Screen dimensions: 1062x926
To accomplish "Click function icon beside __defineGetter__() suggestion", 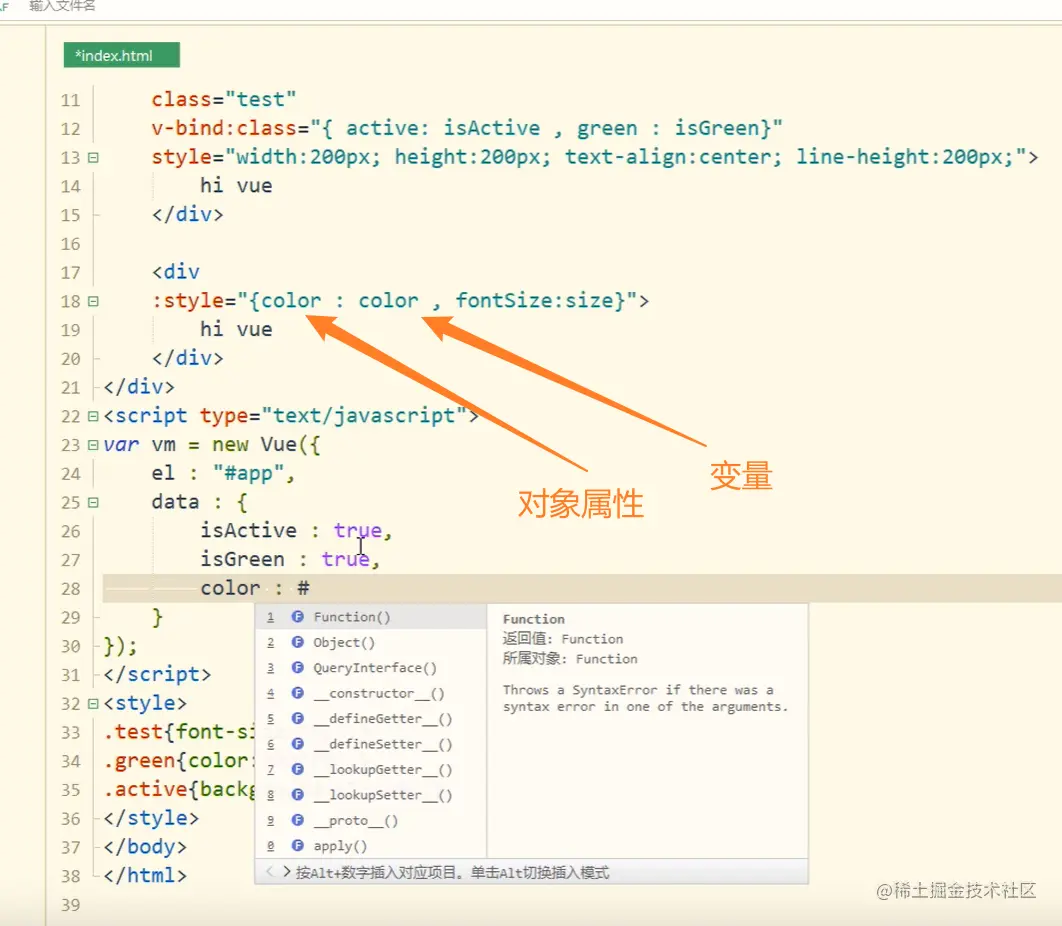I will [x=297, y=718].
